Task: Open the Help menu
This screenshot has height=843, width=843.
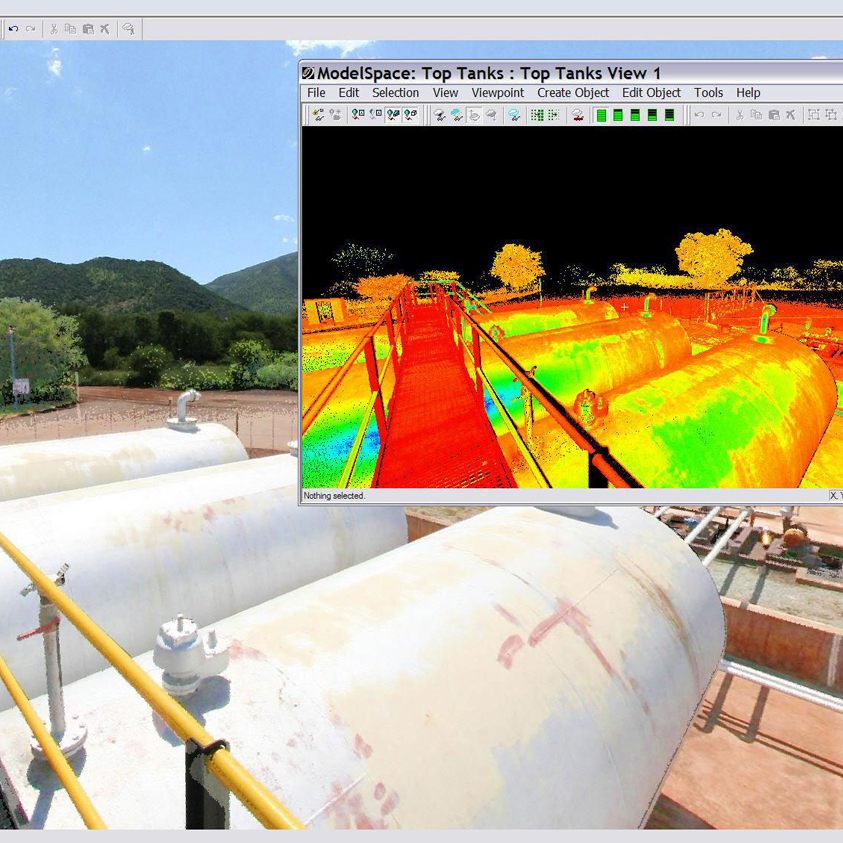Action: 748,93
